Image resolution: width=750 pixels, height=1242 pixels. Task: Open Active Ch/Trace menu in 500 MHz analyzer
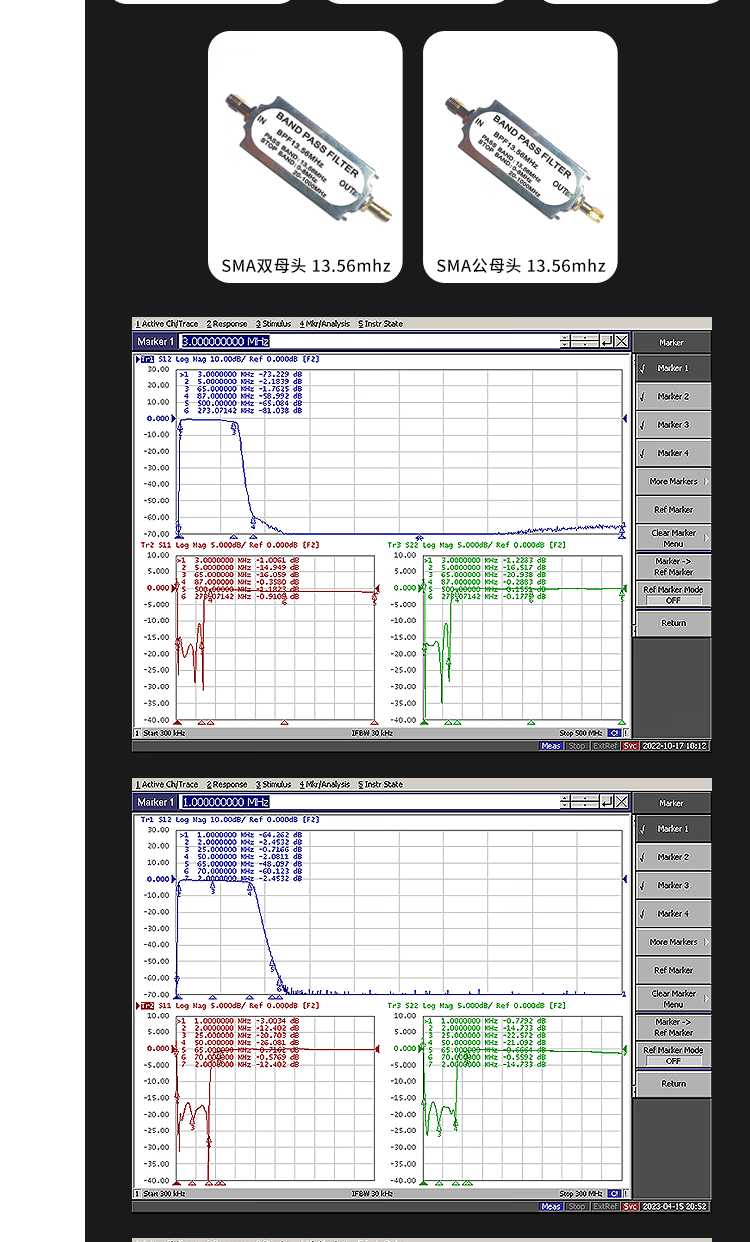pos(168,324)
